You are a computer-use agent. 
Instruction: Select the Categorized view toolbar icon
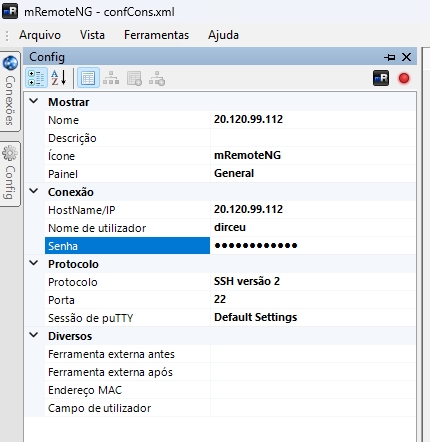(36, 78)
